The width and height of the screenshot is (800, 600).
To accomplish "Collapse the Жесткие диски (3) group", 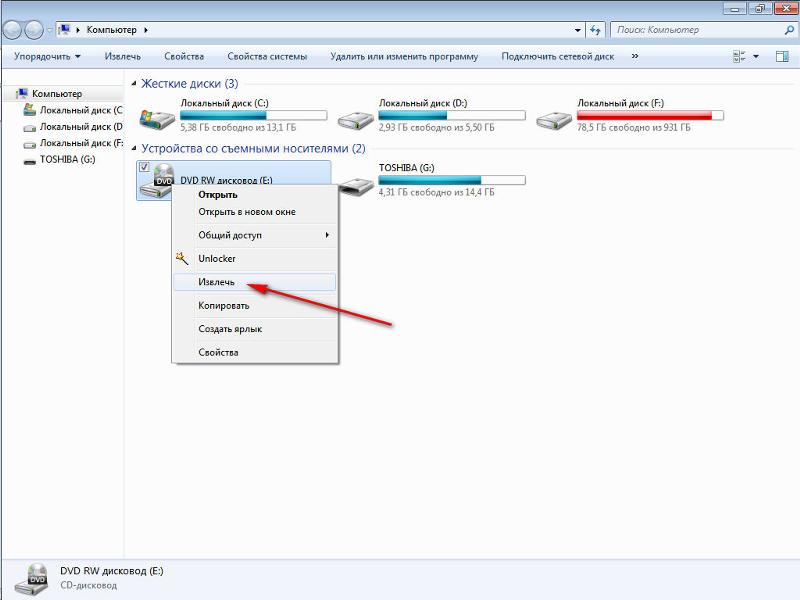I will pos(134,84).
